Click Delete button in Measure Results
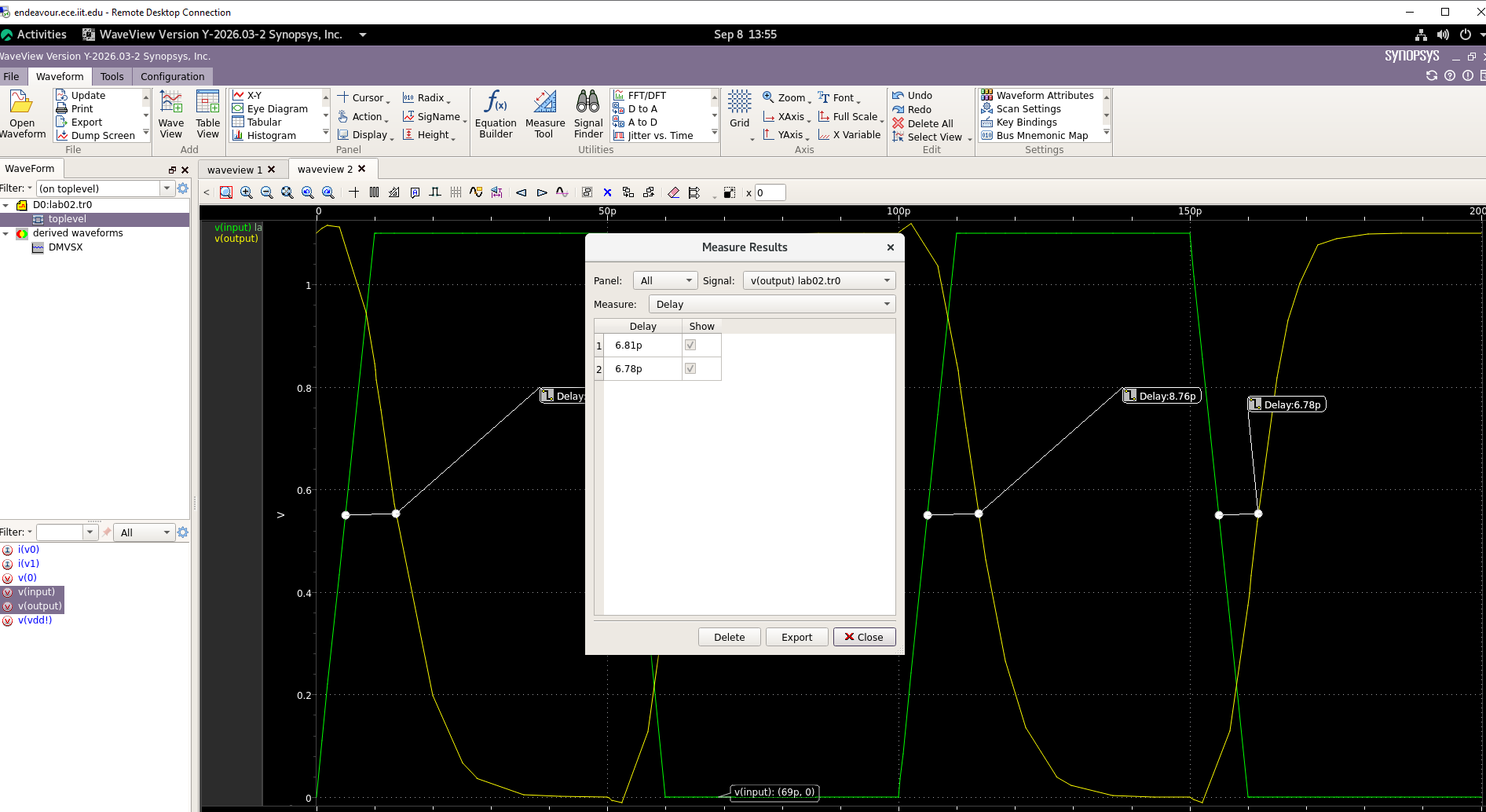1486x812 pixels. click(x=729, y=637)
